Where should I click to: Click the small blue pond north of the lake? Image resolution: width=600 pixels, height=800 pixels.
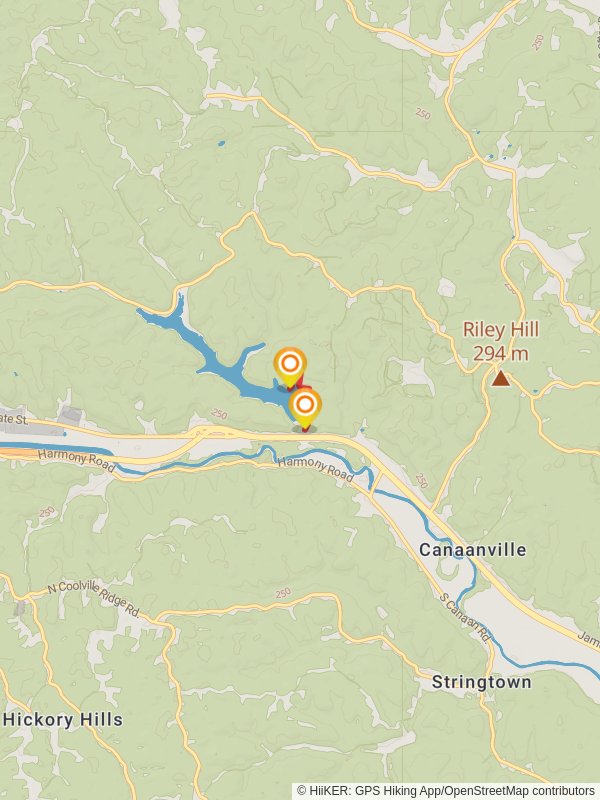(x=221, y=144)
